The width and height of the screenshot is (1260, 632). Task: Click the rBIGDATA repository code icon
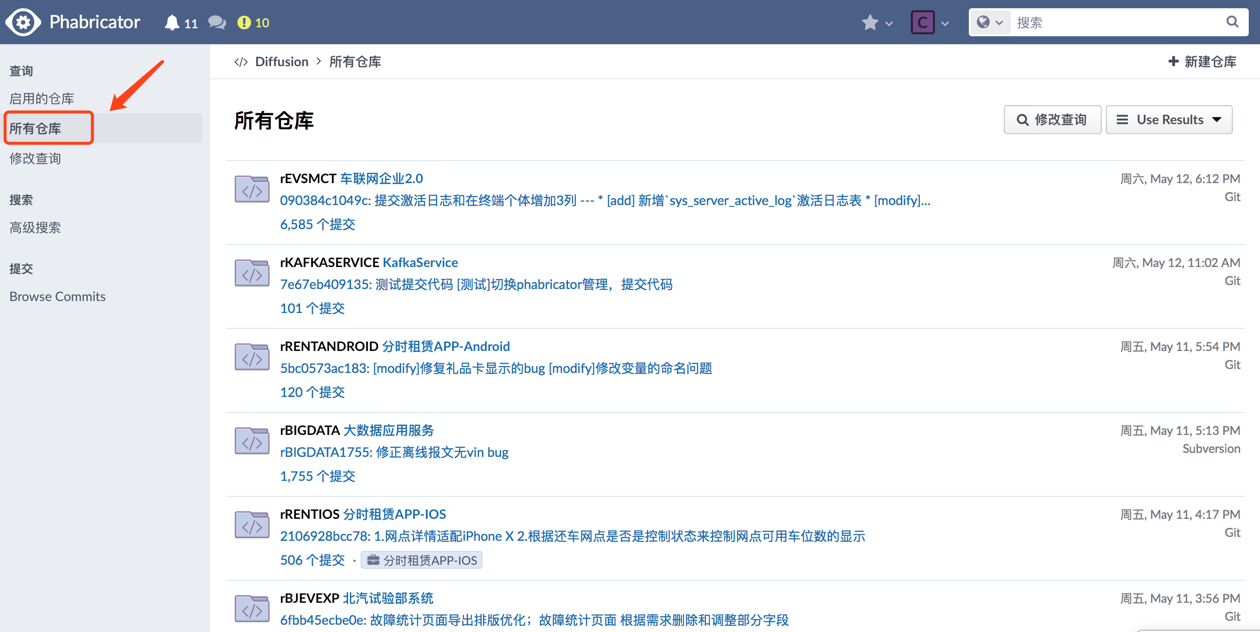(x=252, y=441)
